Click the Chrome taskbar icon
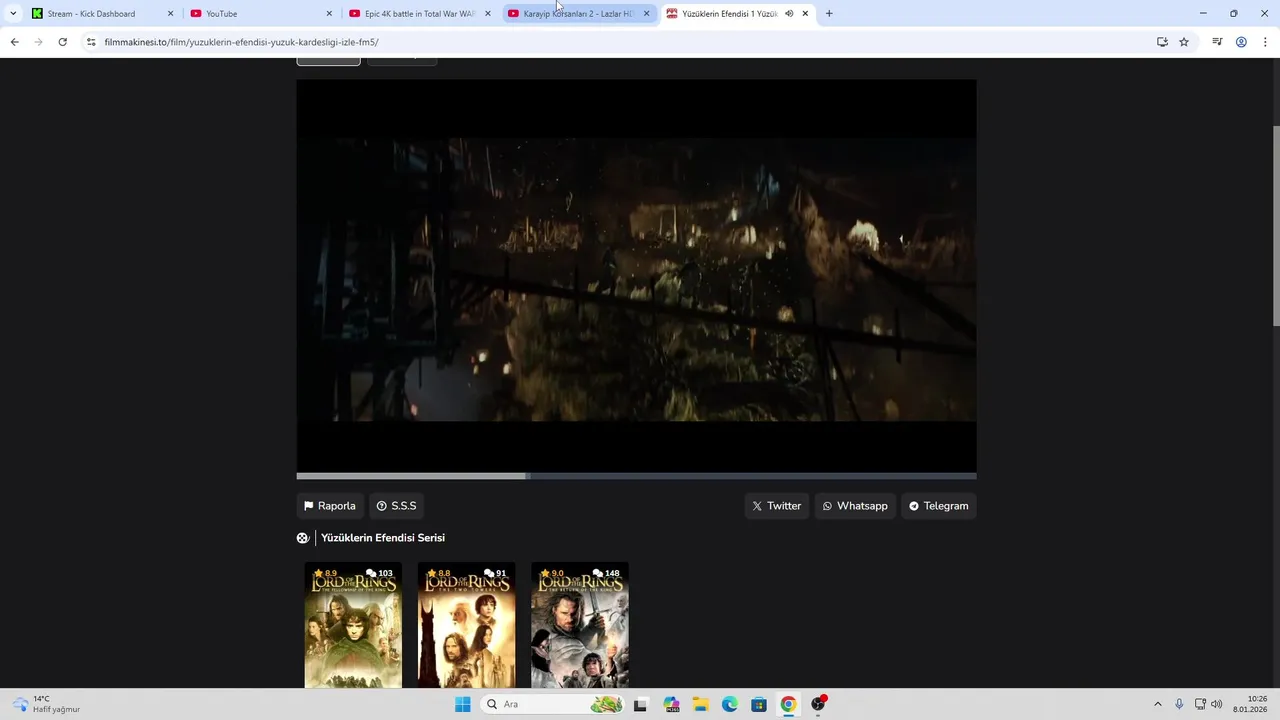 coord(788,704)
